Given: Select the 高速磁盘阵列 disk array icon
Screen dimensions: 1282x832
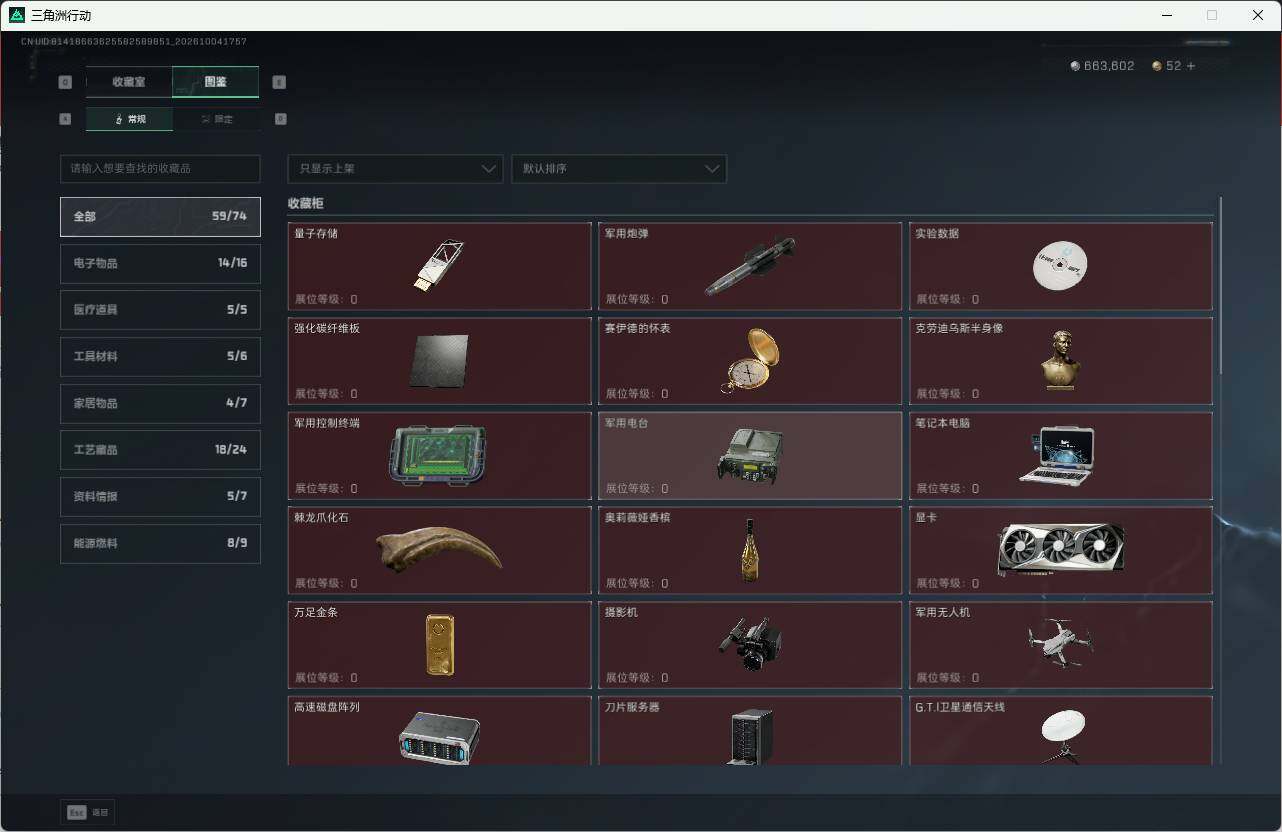Looking at the screenshot, I should [x=439, y=738].
